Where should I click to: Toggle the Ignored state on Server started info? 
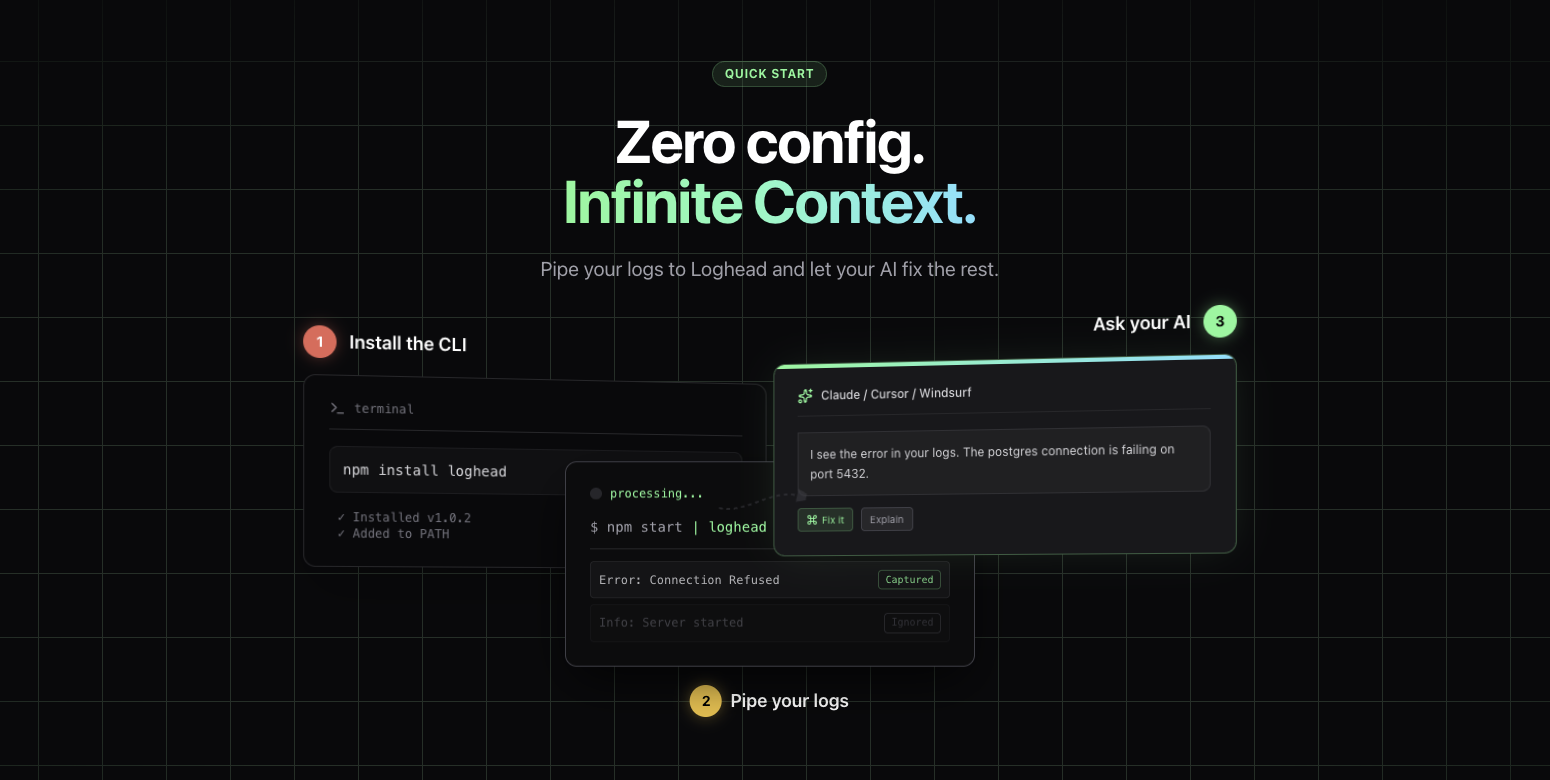pyautogui.click(x=912, y=623)
